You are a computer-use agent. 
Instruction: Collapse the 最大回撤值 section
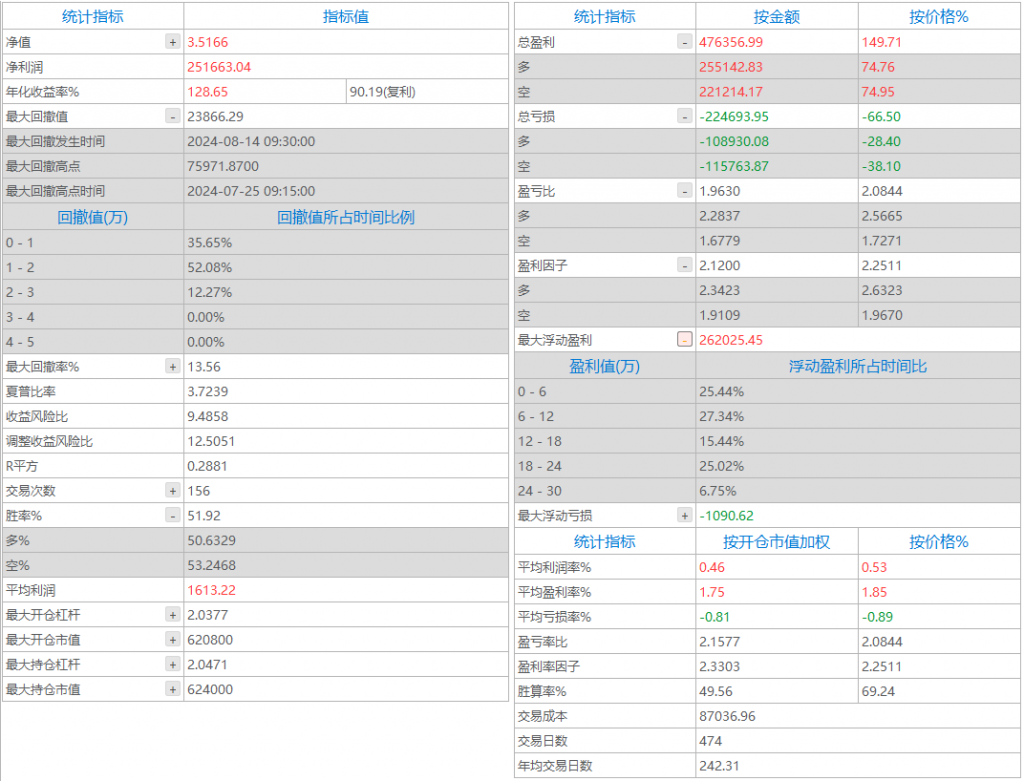173,116
